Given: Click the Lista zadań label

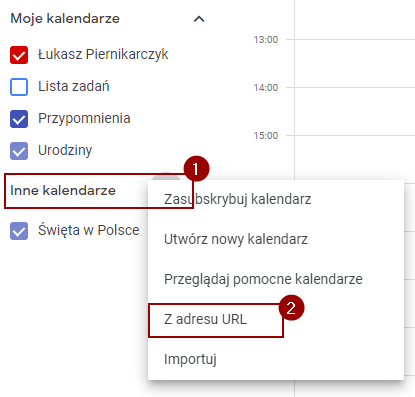Looking at the screenshot, I should [74, 86].
